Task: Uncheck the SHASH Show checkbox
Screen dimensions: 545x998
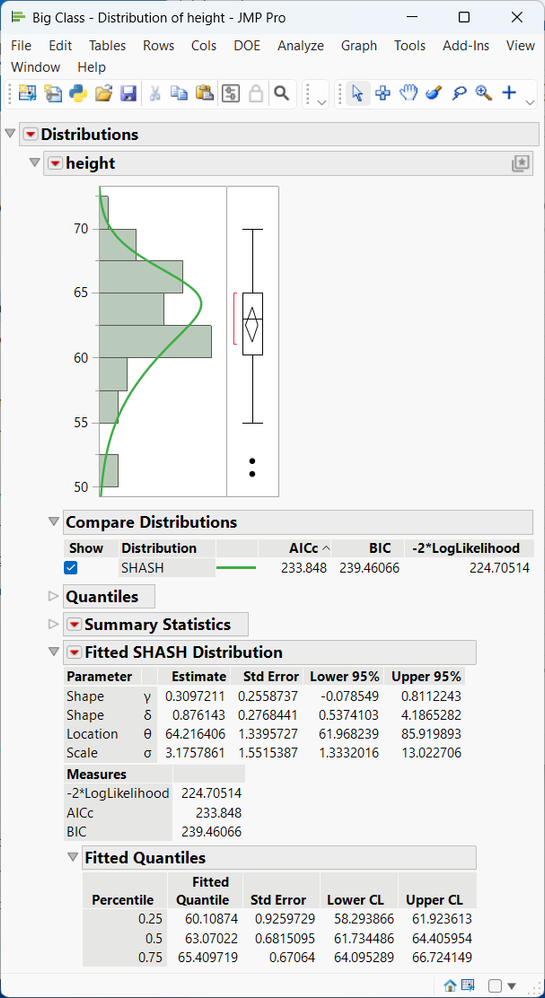Action: [71, 568]
